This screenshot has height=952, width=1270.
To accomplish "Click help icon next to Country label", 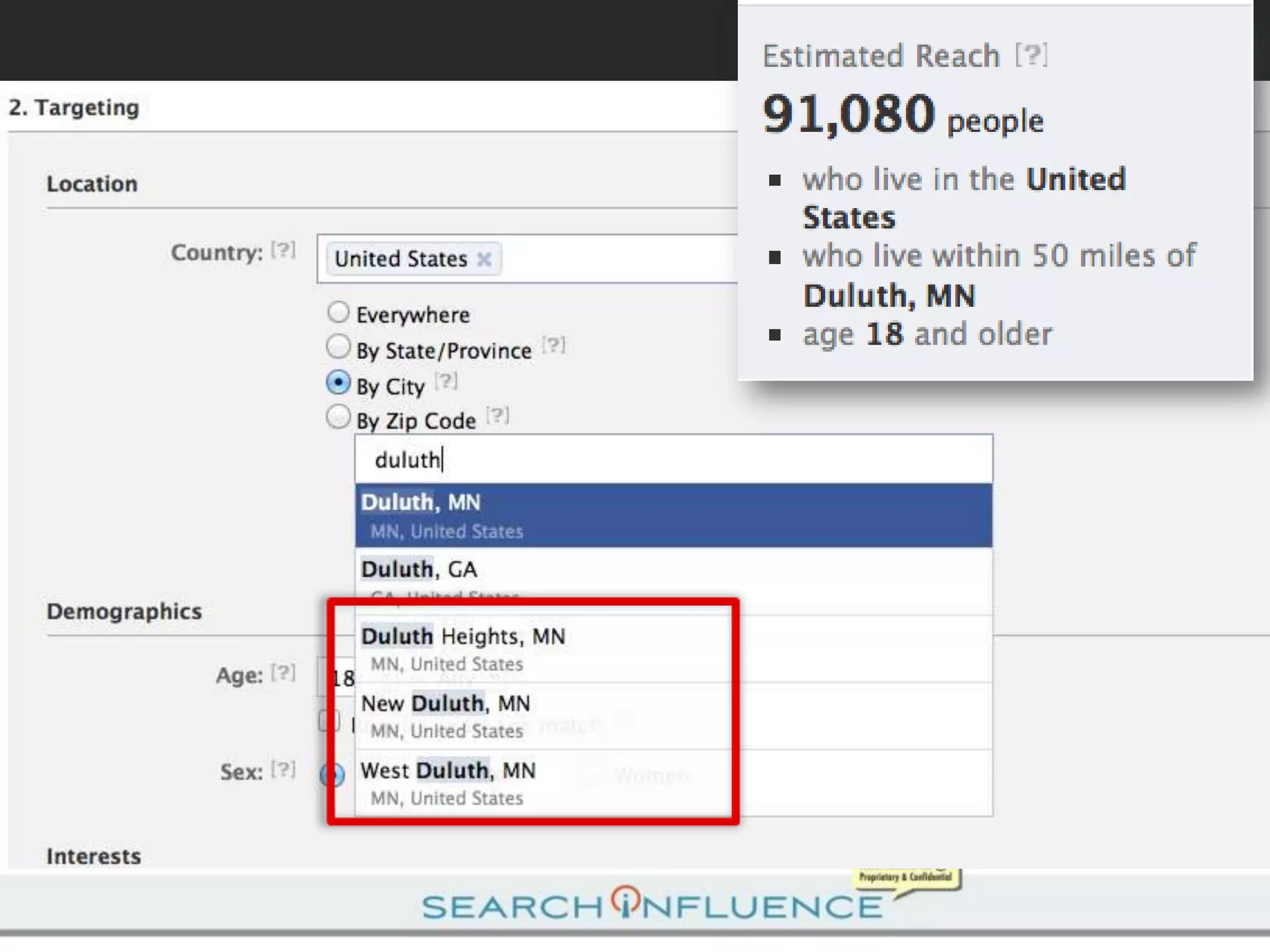I will tap(283, 250).
